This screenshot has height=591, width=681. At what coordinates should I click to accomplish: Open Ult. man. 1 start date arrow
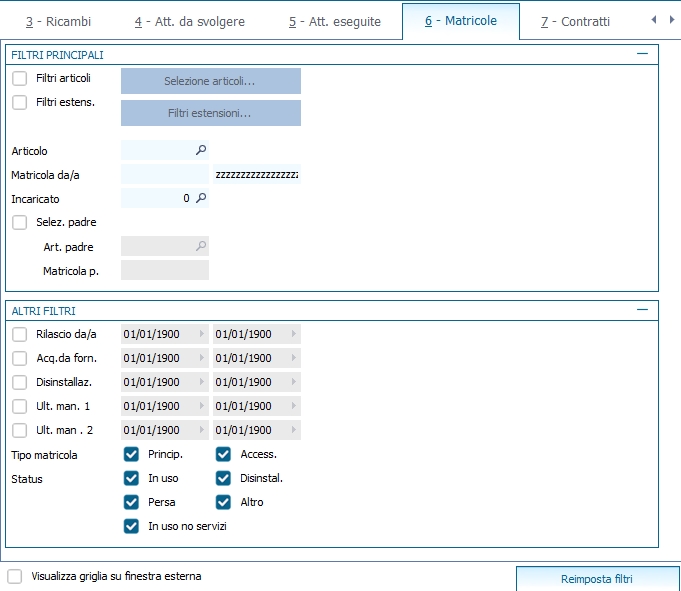coord(202,406)
